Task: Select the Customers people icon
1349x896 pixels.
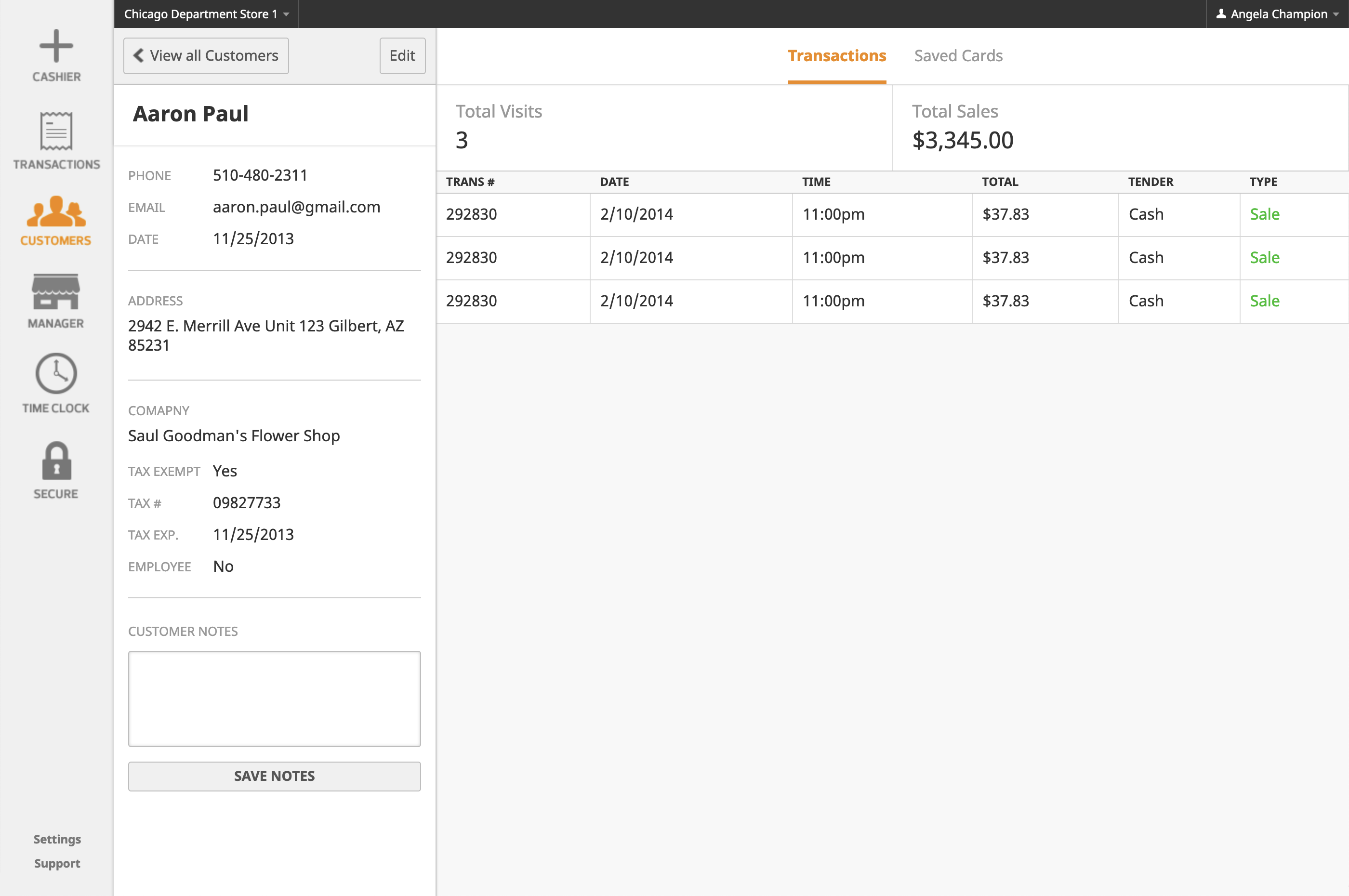Action: coord(56,211)
